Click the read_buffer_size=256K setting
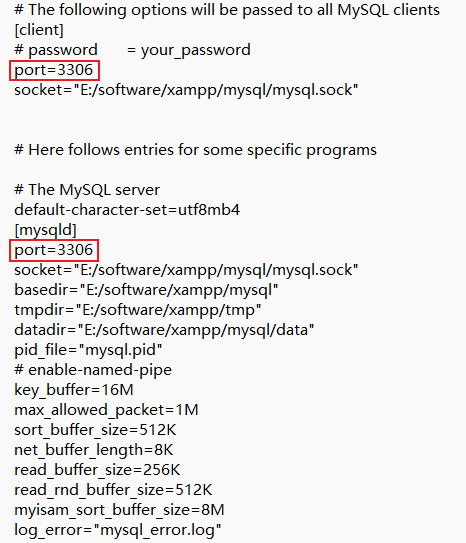This screenshot has width=466, height=543. 97,470
